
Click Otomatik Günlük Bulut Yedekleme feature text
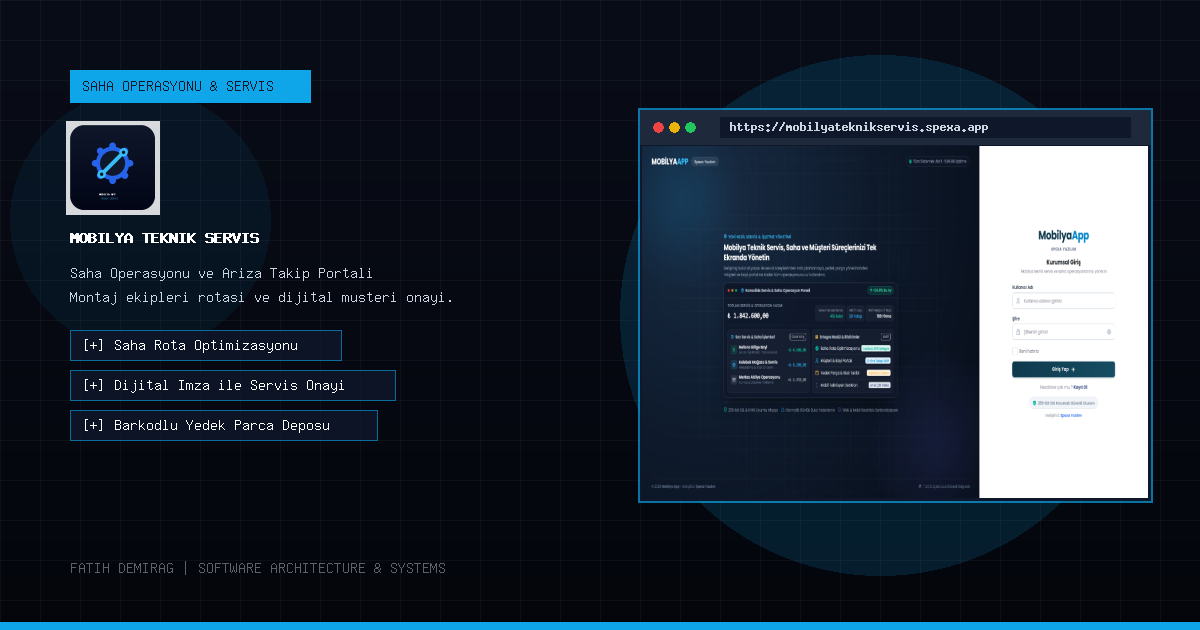point(808,410)
